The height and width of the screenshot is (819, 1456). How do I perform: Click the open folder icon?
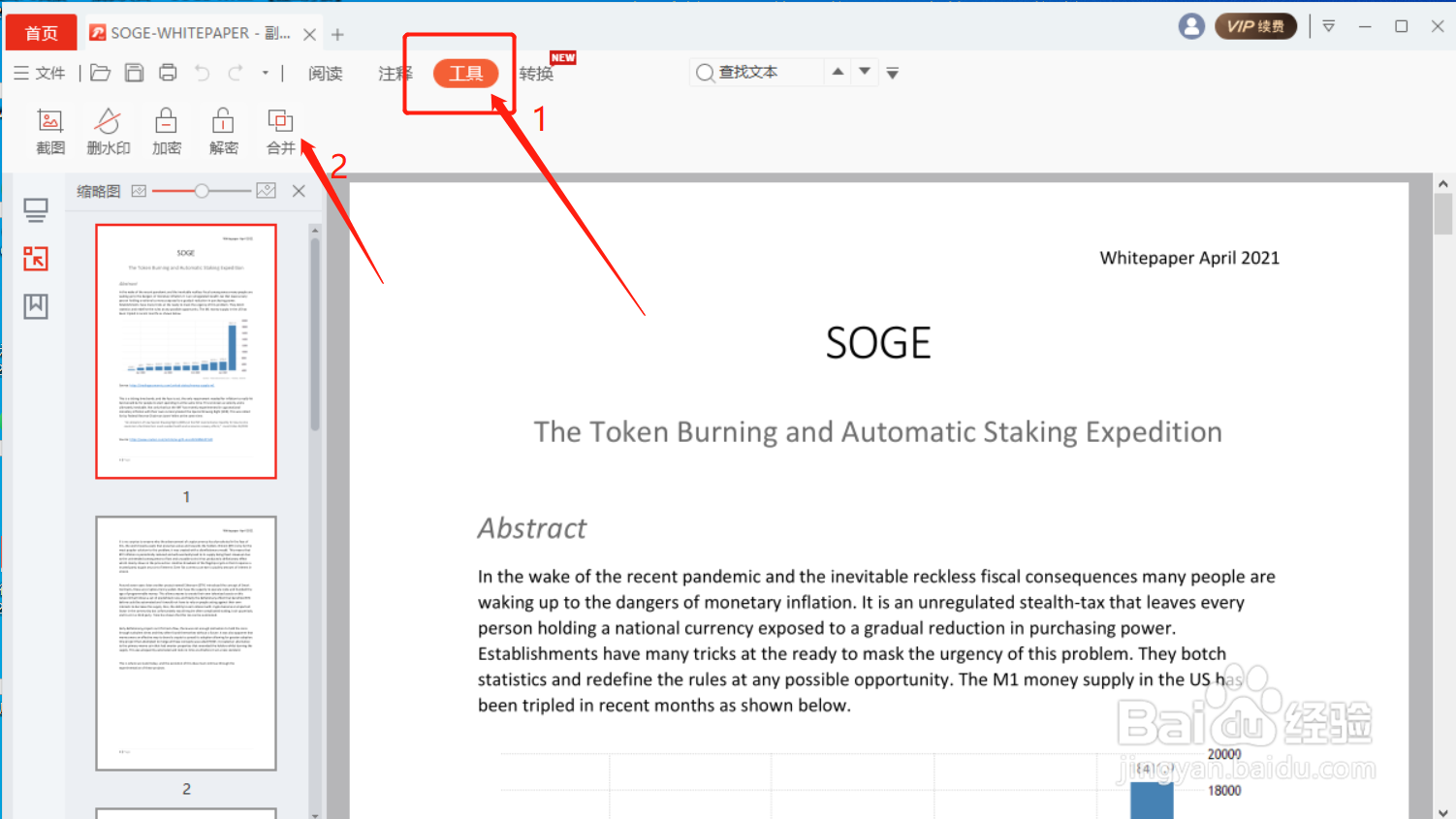[x=100, y=73]
